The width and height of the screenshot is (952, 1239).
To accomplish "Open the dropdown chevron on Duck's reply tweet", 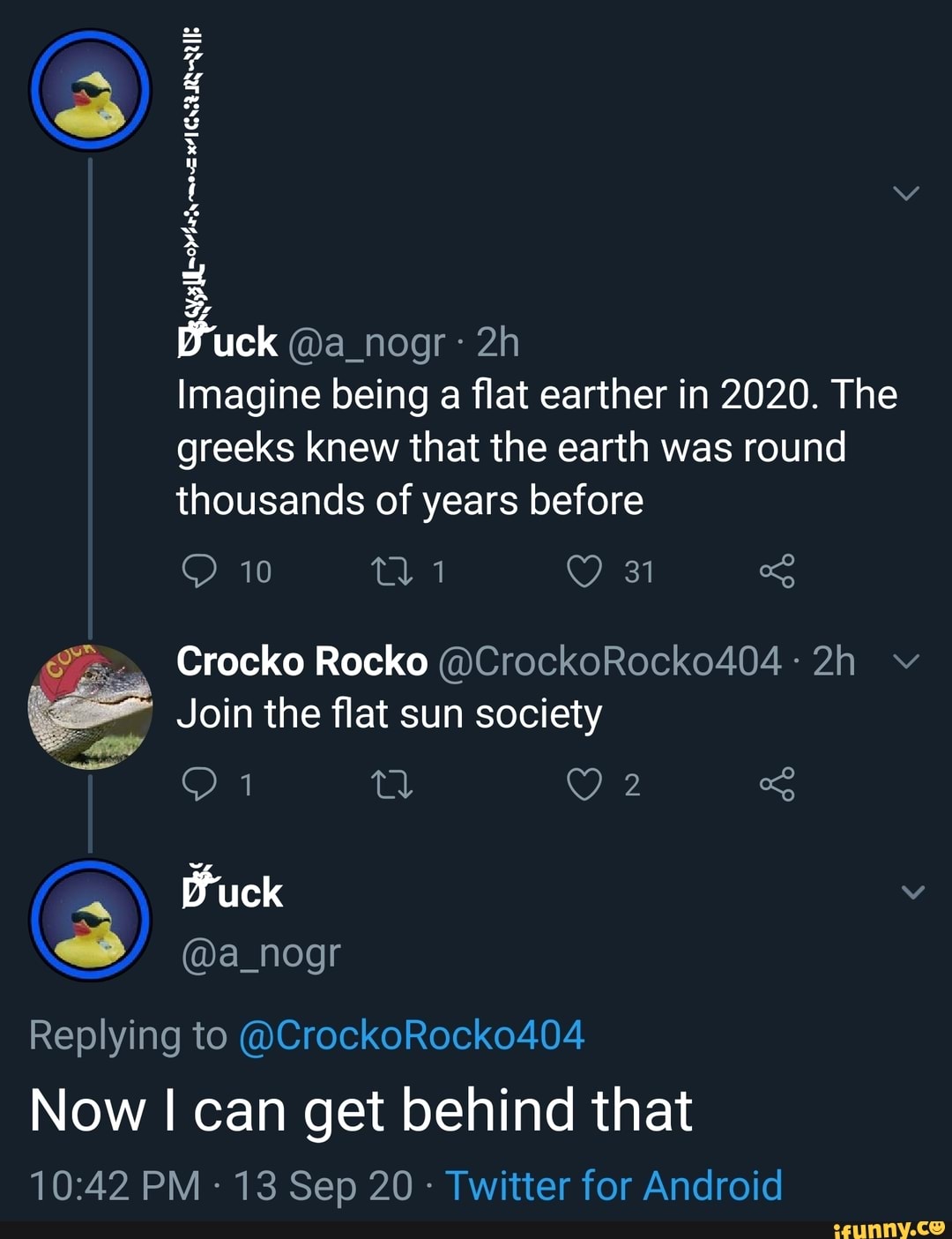I will 908,891.
